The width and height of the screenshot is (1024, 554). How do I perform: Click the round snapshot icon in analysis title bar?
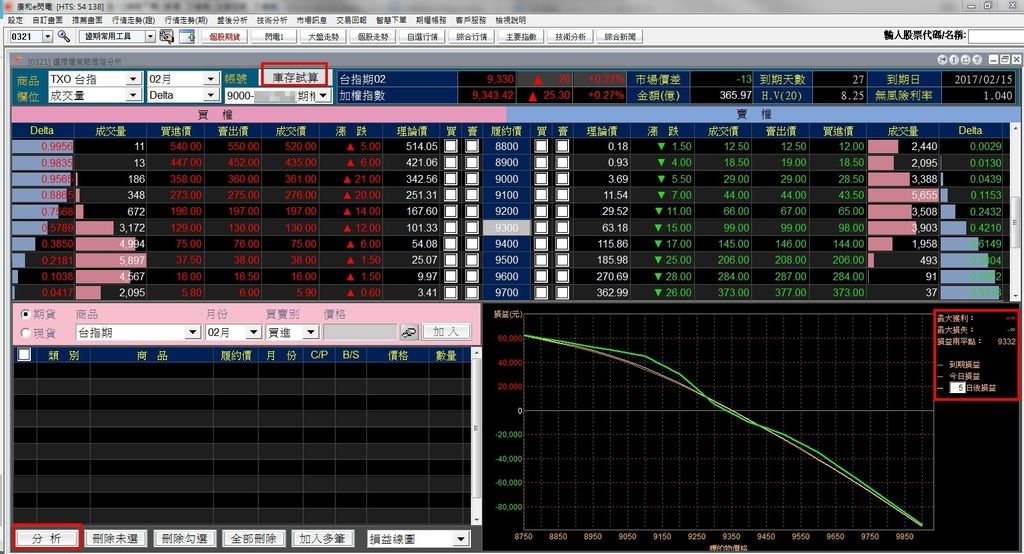coord(965,59)
